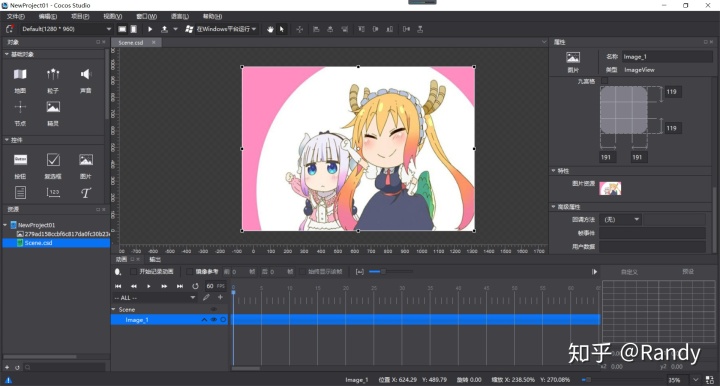The height and width of the screenshot is (386, 720).
Task: Click the loop playback icon in timeline
Action: [x=195, y=286]
